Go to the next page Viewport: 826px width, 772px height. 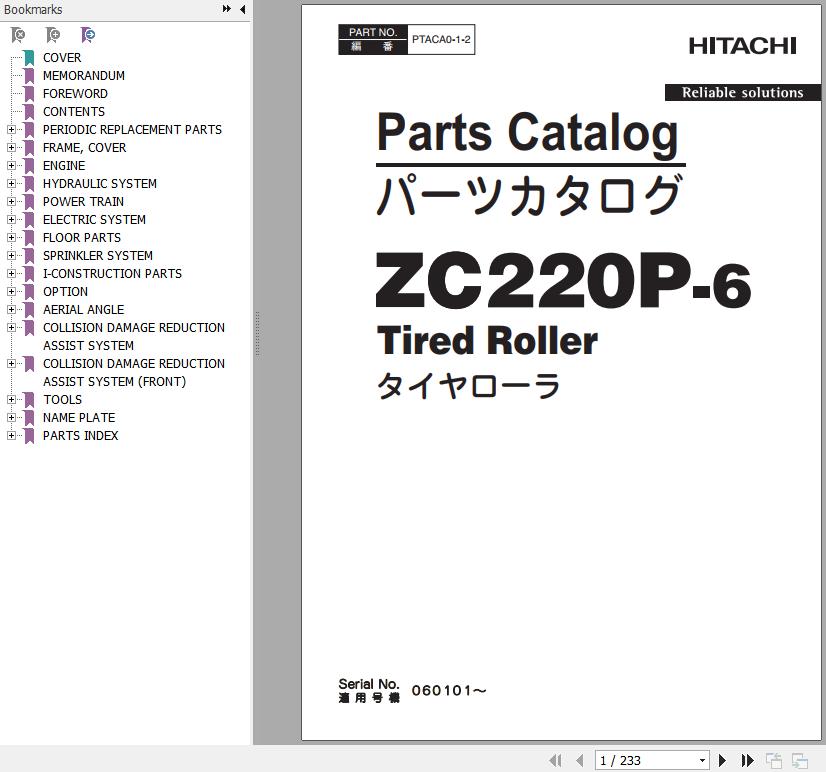pyautogui.click(x=723, y=760)
